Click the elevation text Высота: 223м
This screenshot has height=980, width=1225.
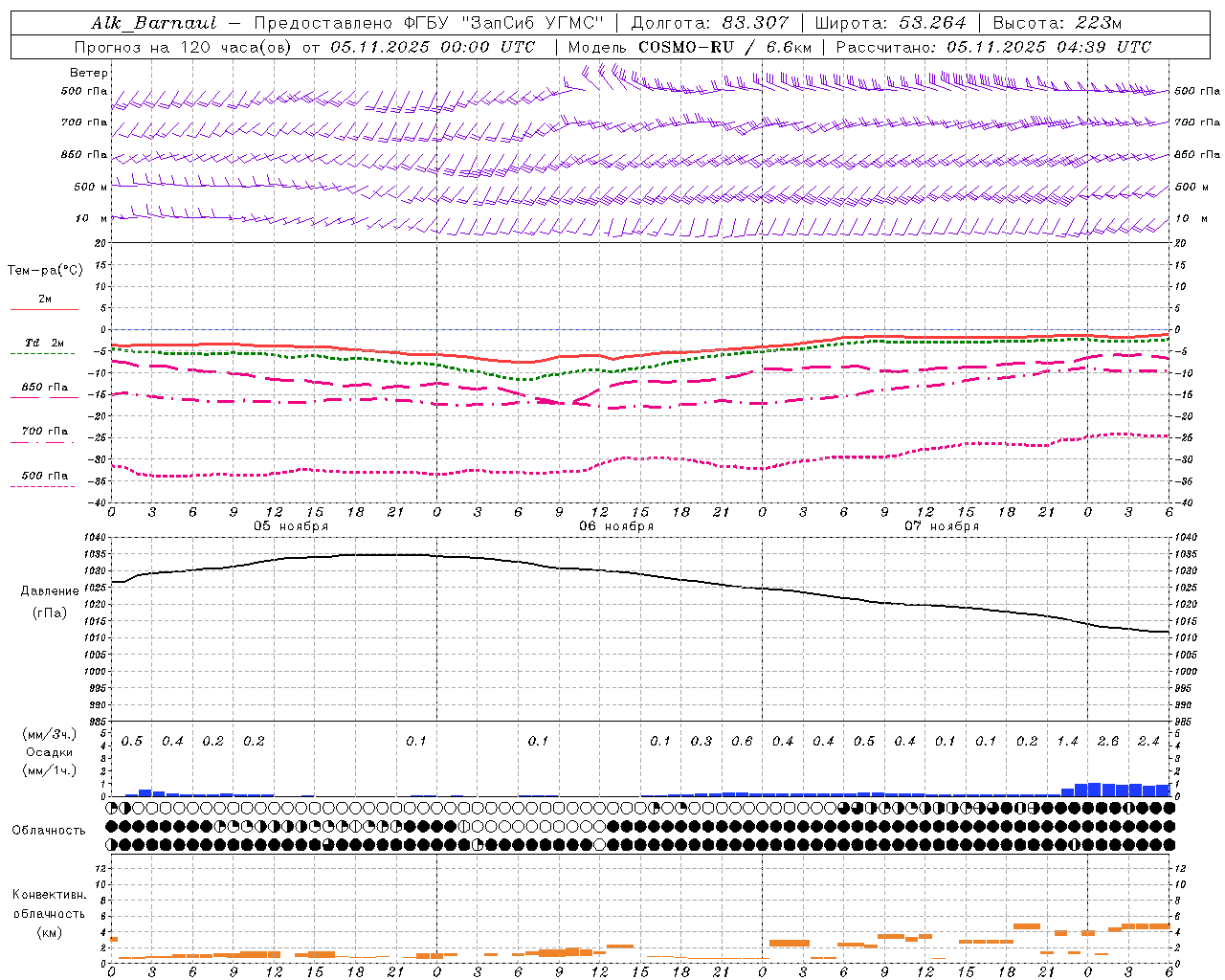(x=1058, y=23)
